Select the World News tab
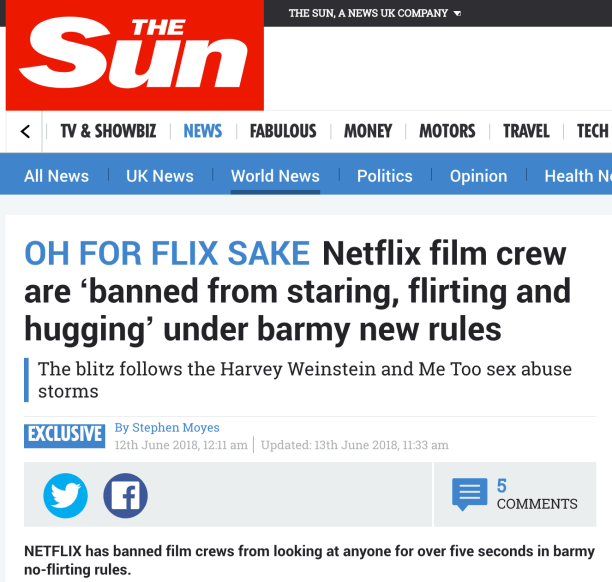The image size is (612, 582). pos(275,176)
